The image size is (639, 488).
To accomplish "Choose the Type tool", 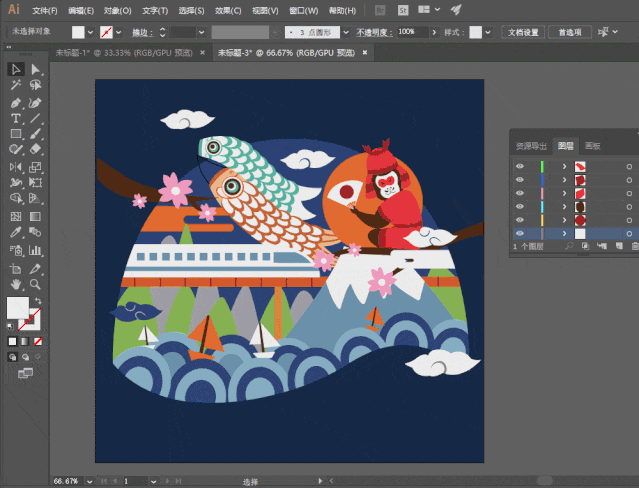I will pyautogui.click(x=16, y=118).
